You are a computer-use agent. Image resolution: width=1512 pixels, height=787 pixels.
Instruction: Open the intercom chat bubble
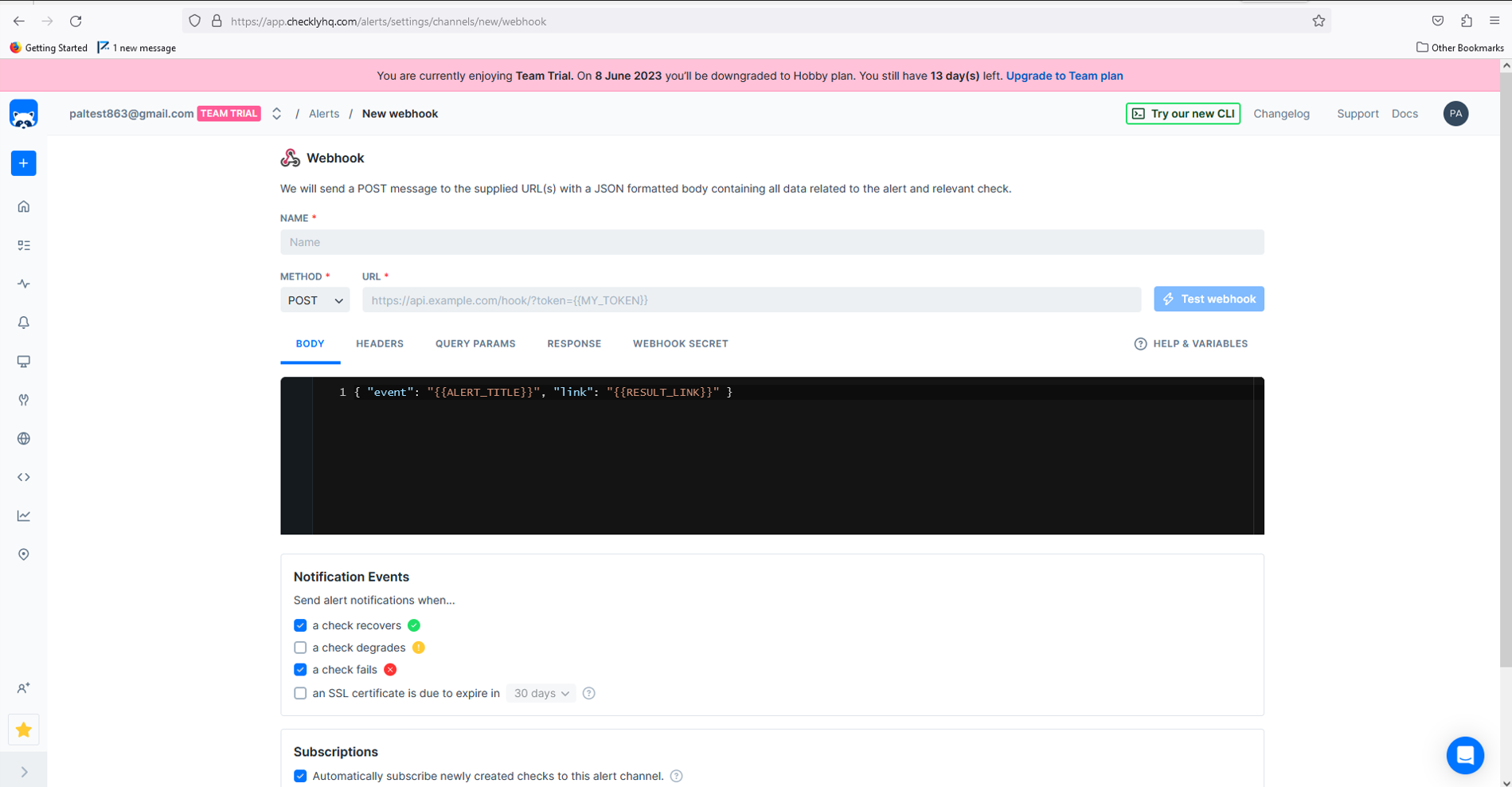(1465, 755)
